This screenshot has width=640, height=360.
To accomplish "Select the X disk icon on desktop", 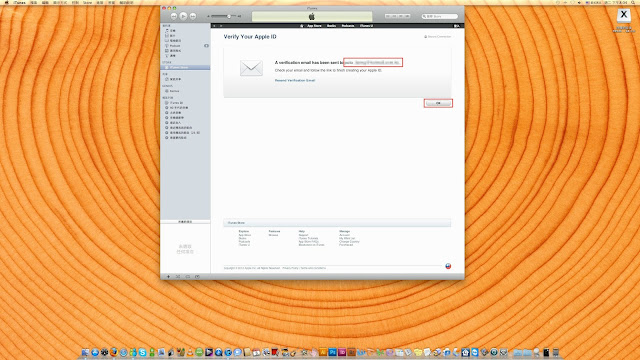I will 624,15.
